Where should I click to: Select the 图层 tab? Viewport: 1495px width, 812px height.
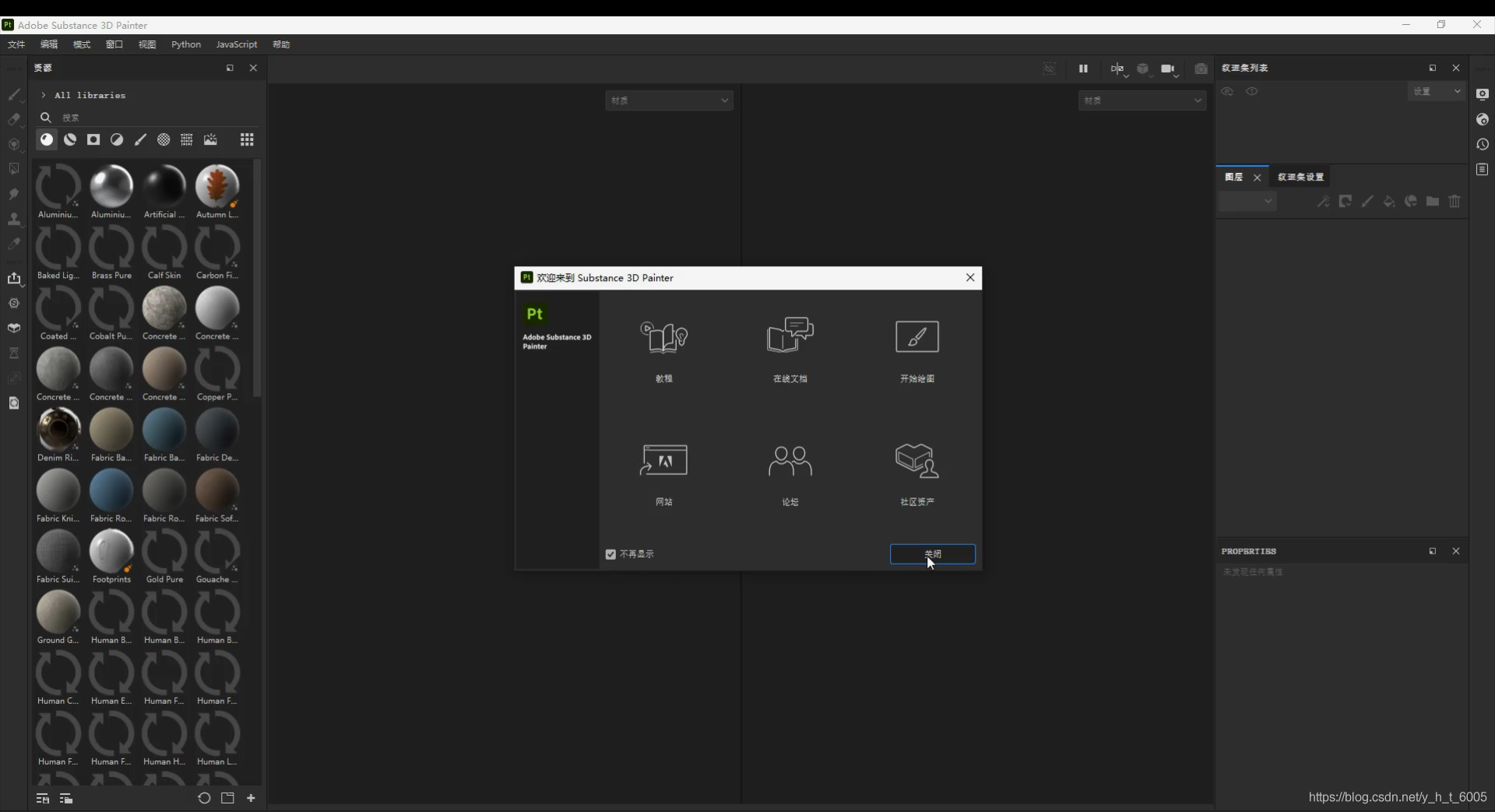pyautogui.click(x=1234, y=177)
